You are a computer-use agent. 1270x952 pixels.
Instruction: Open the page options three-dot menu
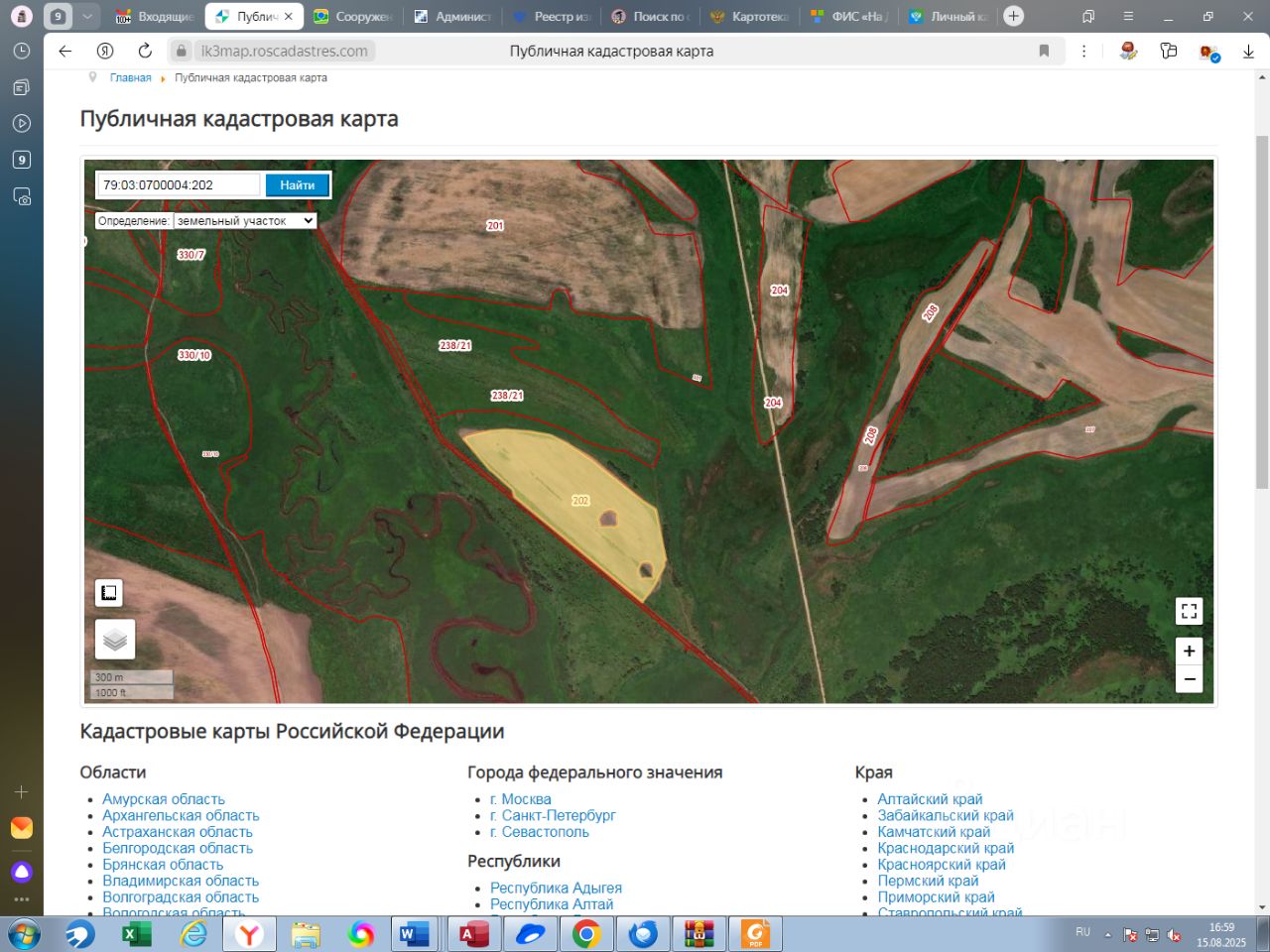coord(1083,52)
